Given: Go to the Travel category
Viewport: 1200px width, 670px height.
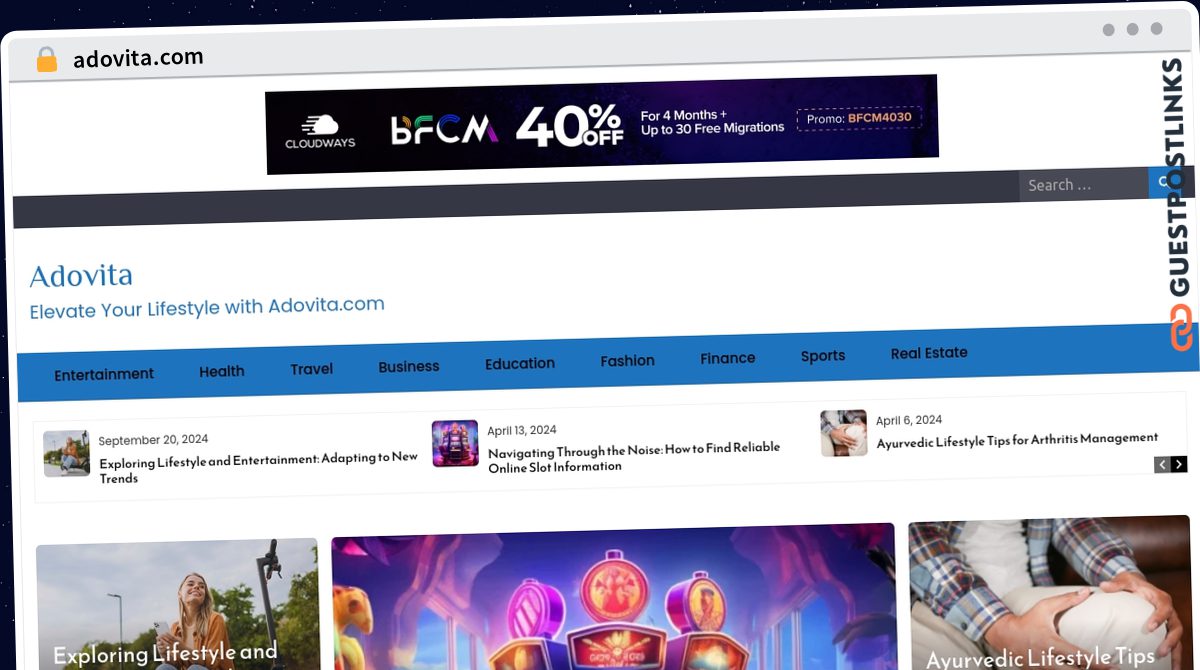Looking at the screenshot, I should coord(312,369).
